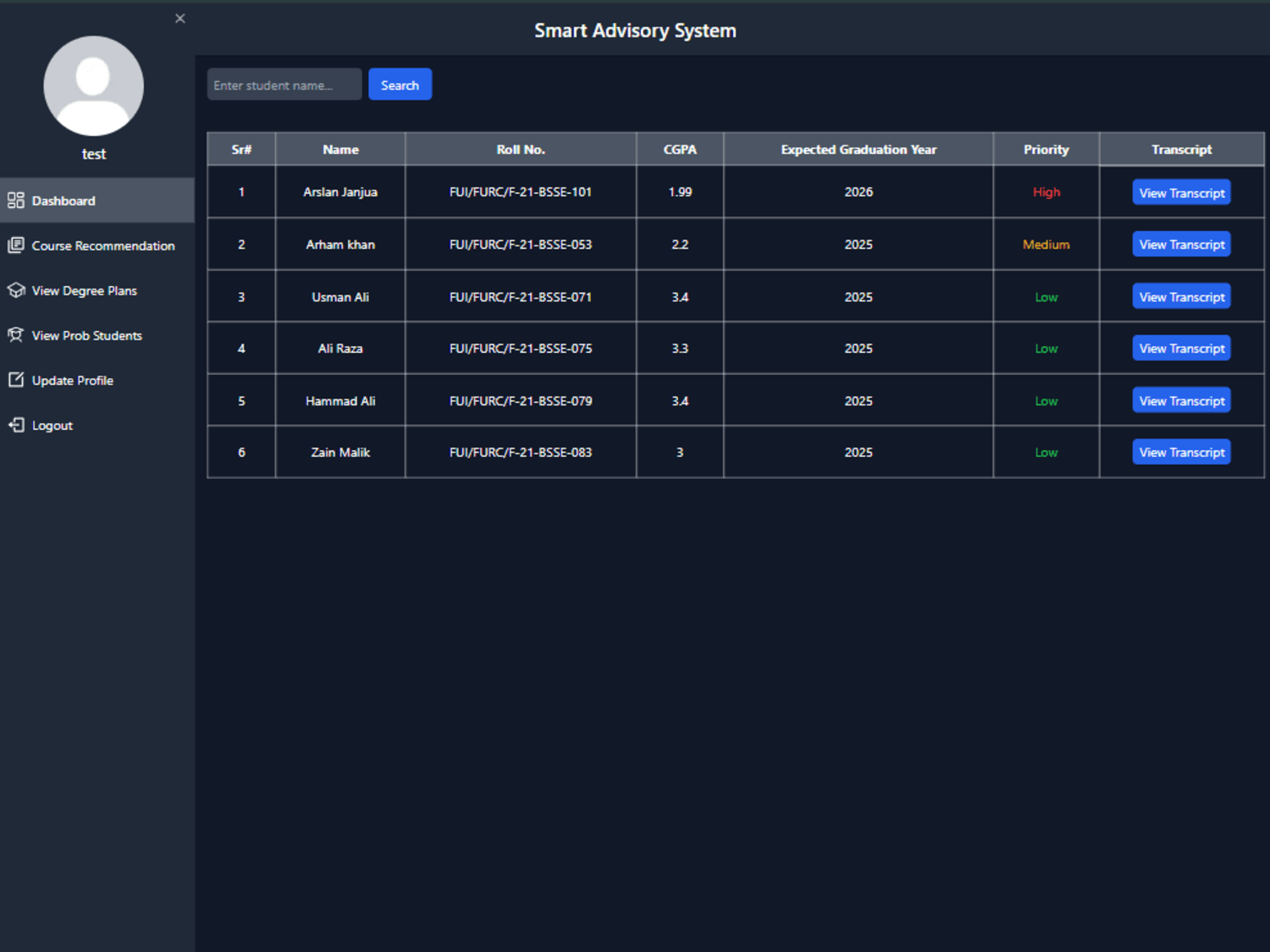This screenshot has width=1270, height=952.
Task: Click the Dashboard grid icon
Action: tap(16, 201)
